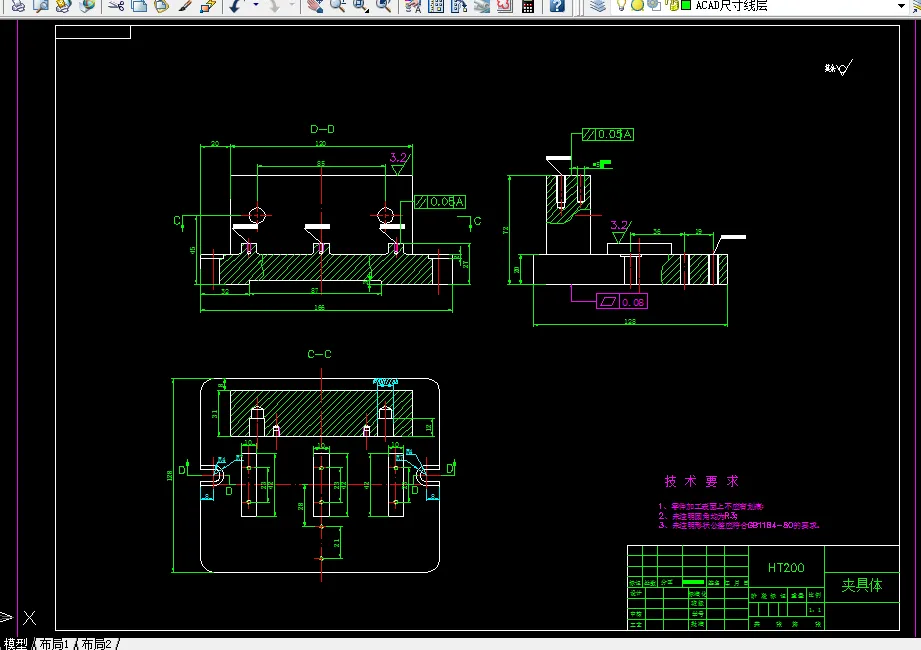Select the Zoom Window tool
Viewport: 921px width, 650px height.
pyautogui.click(x=361, y=6)
